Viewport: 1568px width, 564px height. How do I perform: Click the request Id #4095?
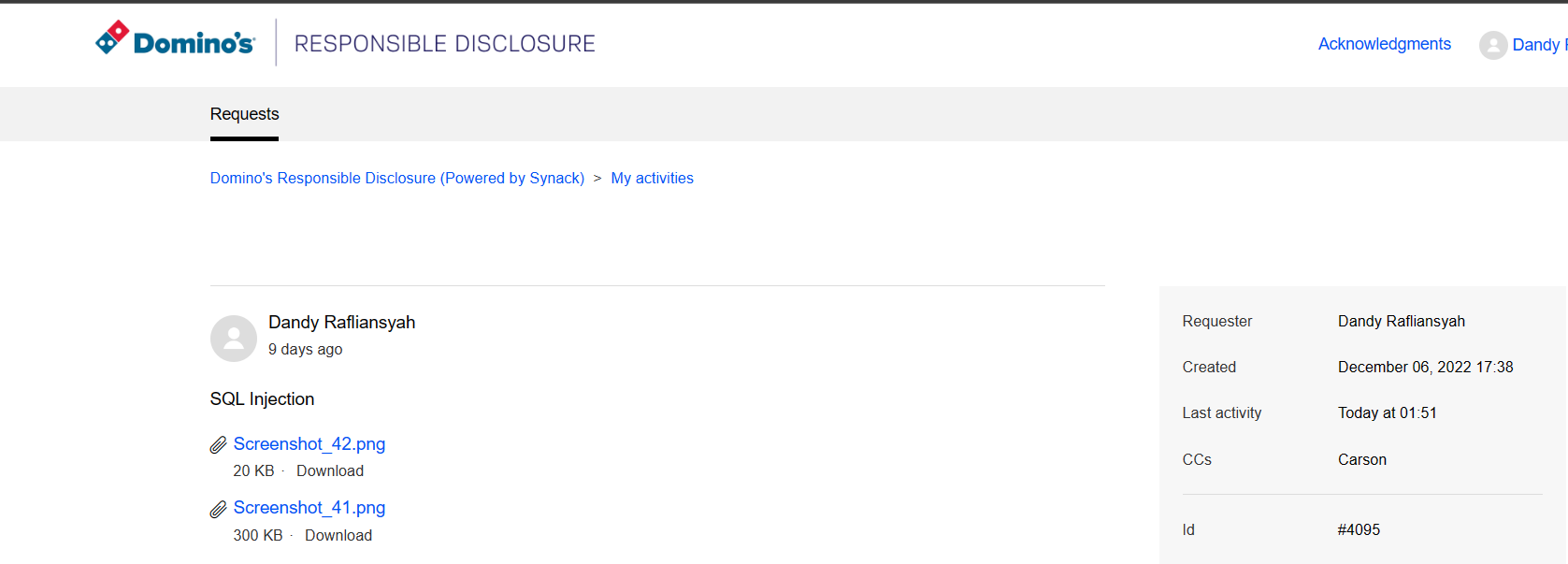point(1359,530)
